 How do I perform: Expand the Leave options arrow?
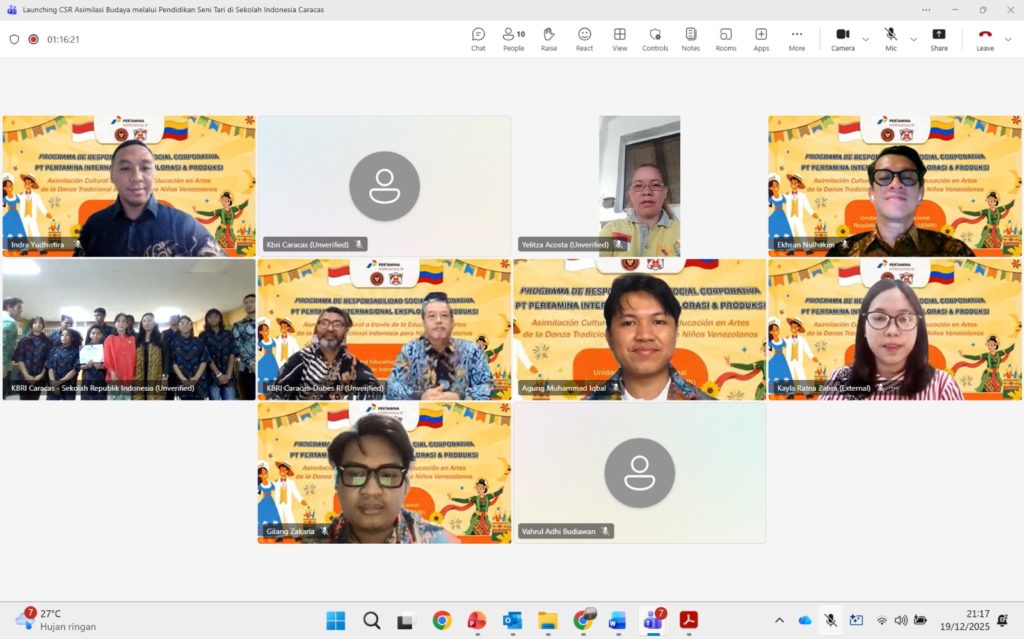point(1008,39)
